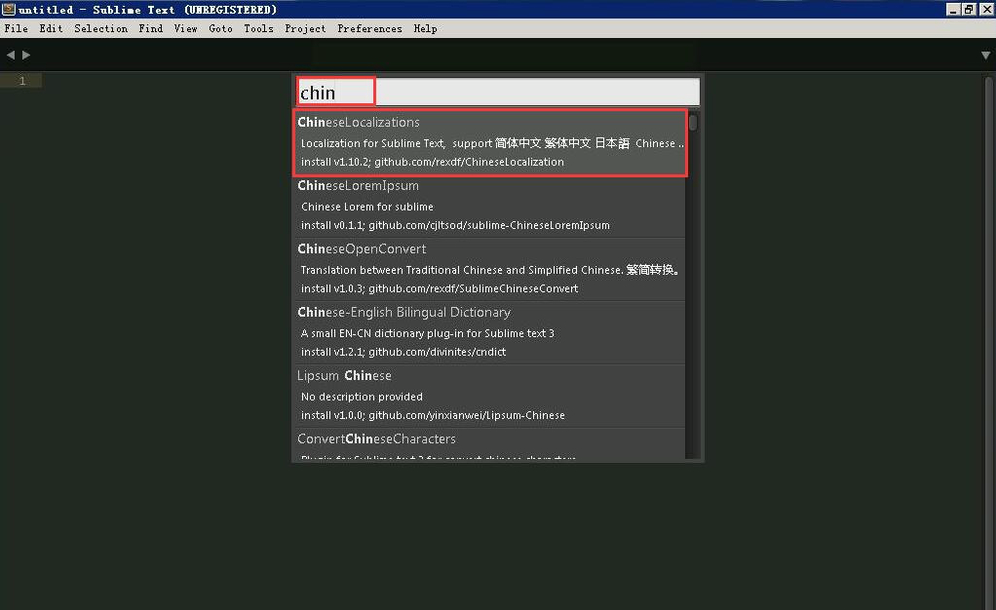Click the editor vertical scrollbar
The height and width of the screenshot is (610, 996).
tap(989, 341)
